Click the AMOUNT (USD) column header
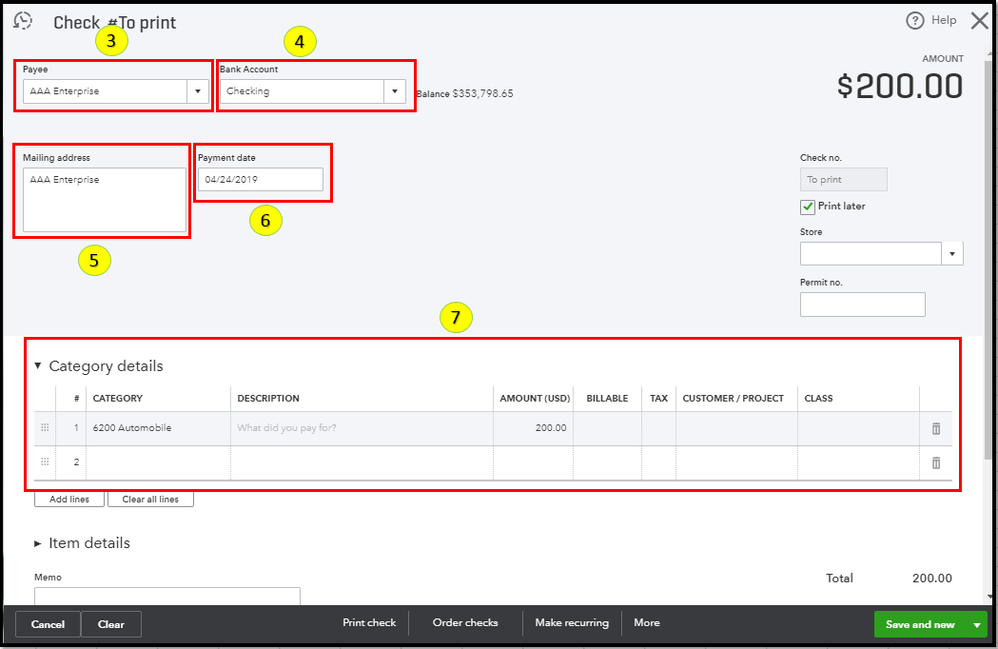 tap(535, 398)
